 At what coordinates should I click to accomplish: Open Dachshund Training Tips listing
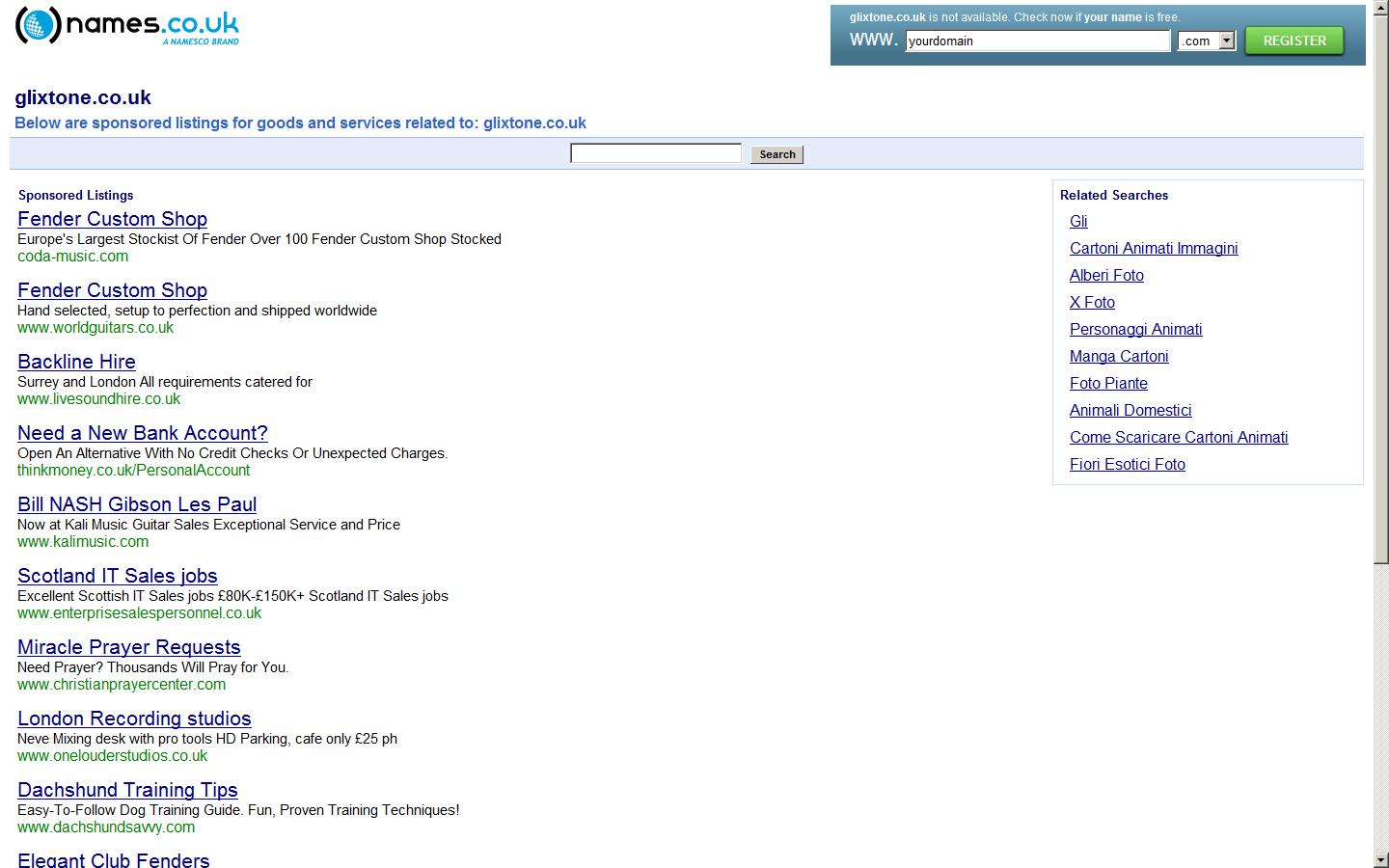click(127, 790)
